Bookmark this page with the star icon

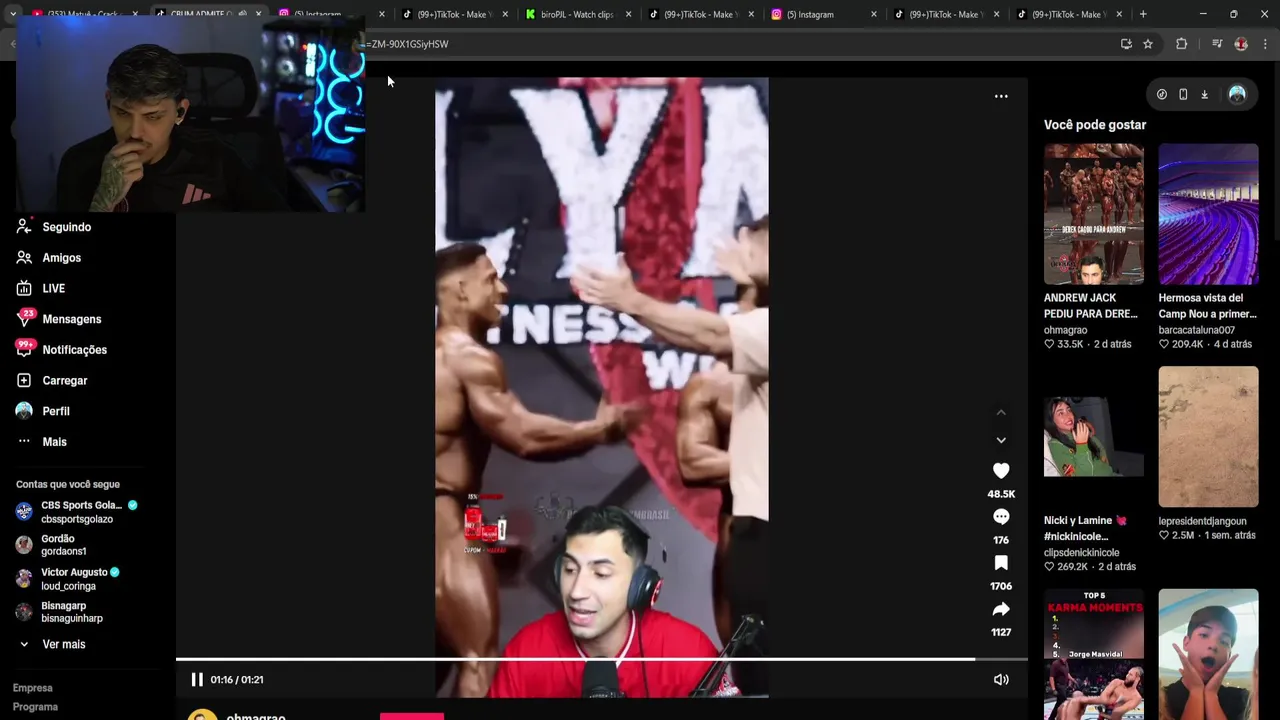click(x=1148, y=44)
